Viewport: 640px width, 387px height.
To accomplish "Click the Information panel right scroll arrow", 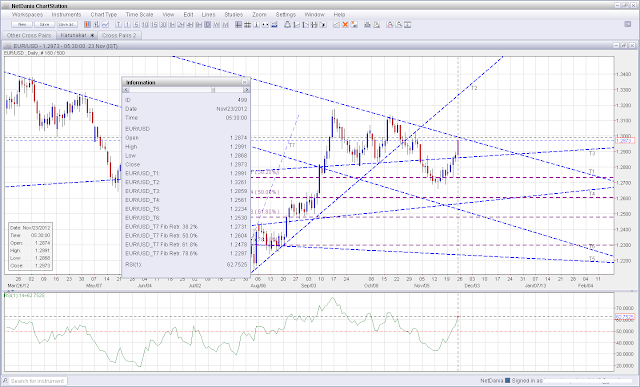I will pos(246,89).
